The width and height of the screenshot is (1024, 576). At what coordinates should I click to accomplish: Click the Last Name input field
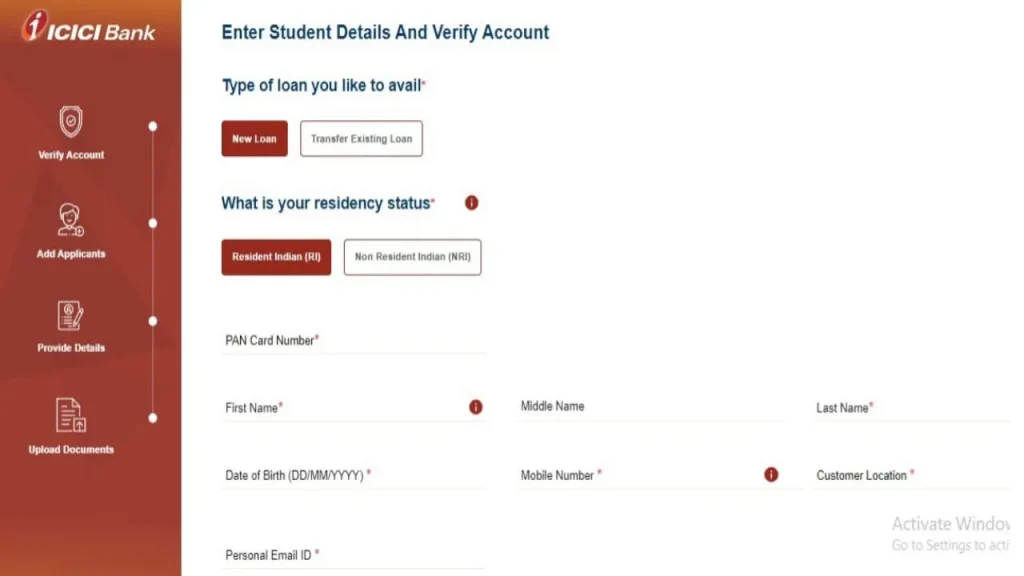(912, 408)
